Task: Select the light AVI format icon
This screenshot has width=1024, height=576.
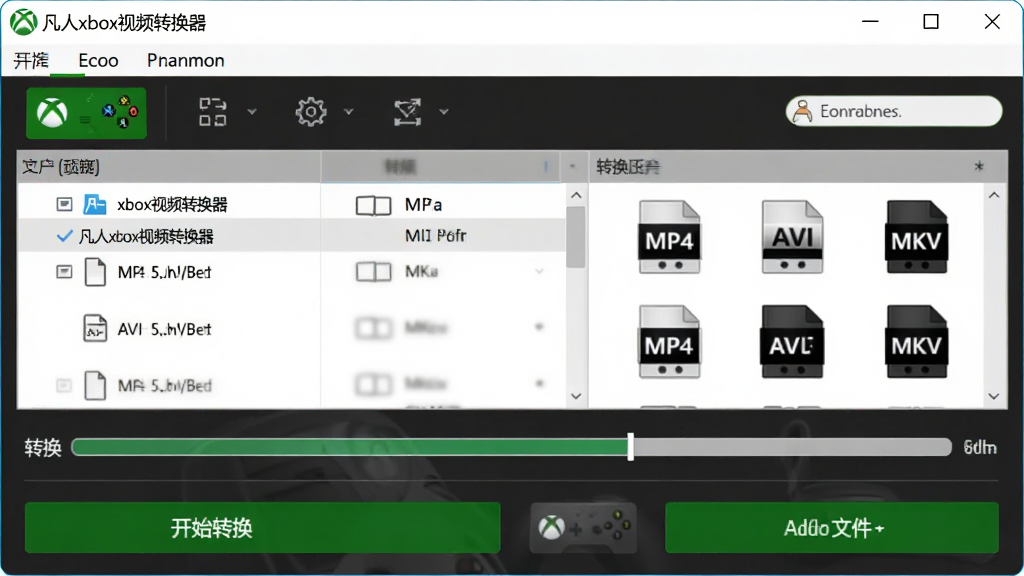Action: pyautogui.click(x=792, y=237)
